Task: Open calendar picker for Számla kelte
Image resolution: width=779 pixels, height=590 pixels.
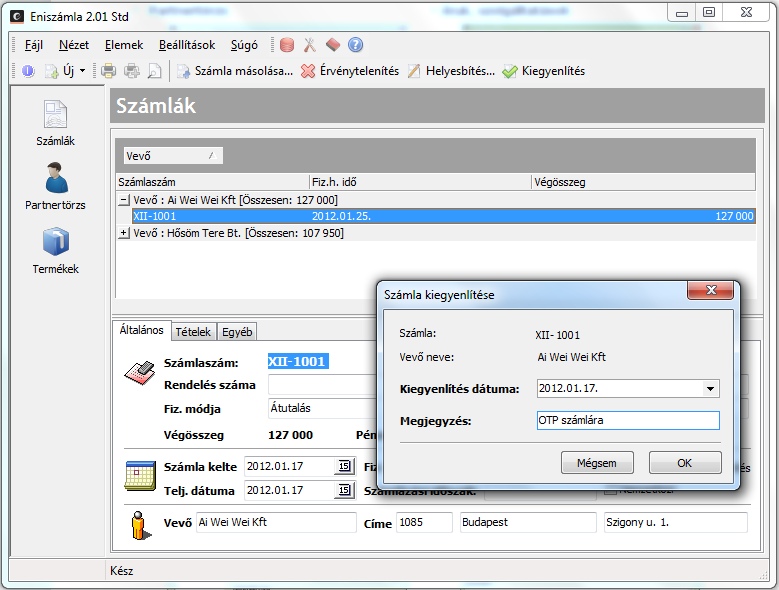Action: coord(344,466)
